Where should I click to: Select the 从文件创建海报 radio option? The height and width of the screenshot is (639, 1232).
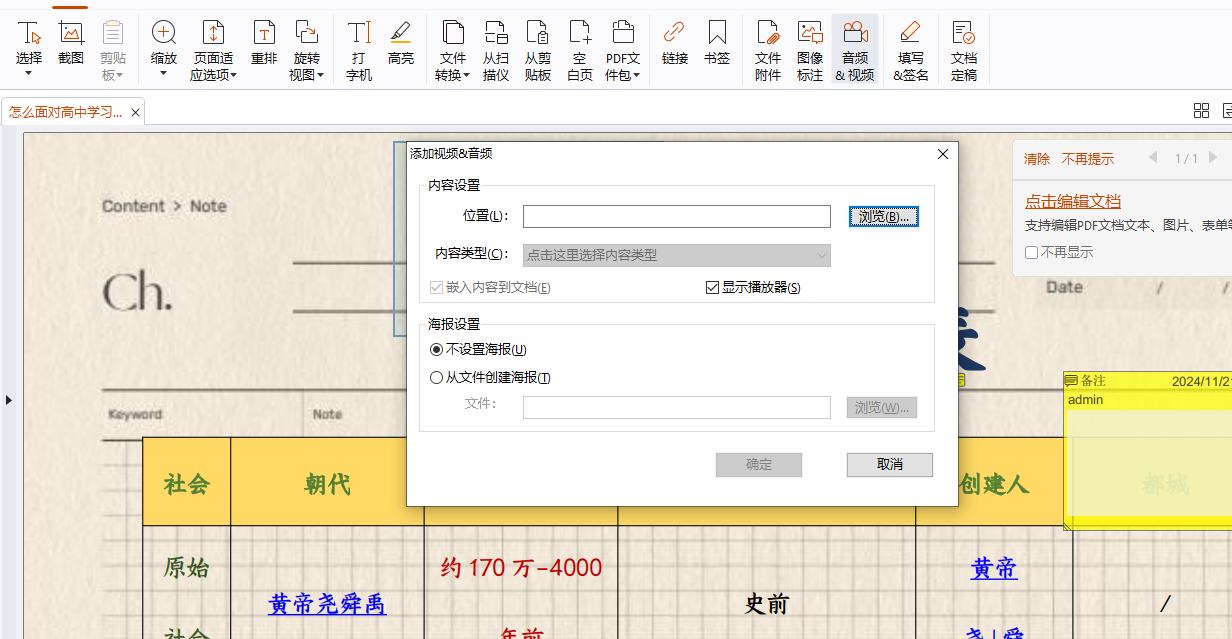tap(436, 378)
